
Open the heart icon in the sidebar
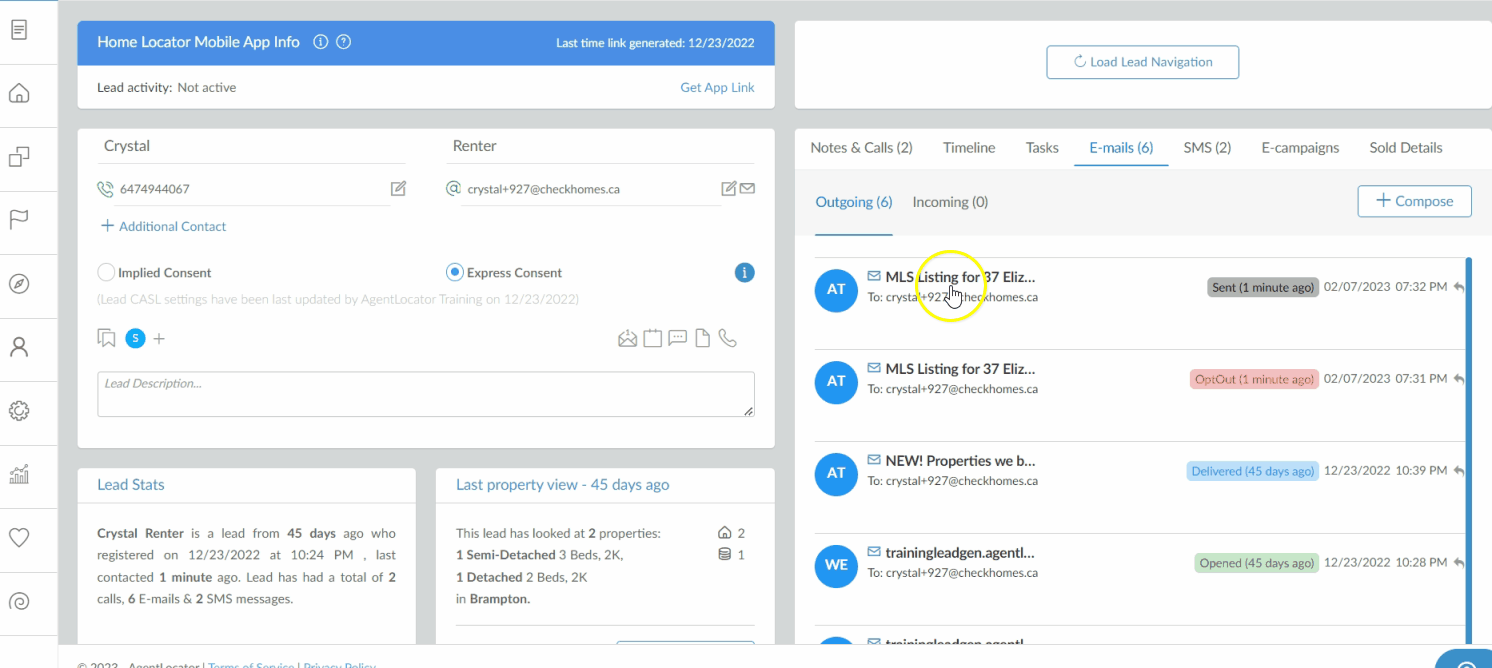pos(19,538)
